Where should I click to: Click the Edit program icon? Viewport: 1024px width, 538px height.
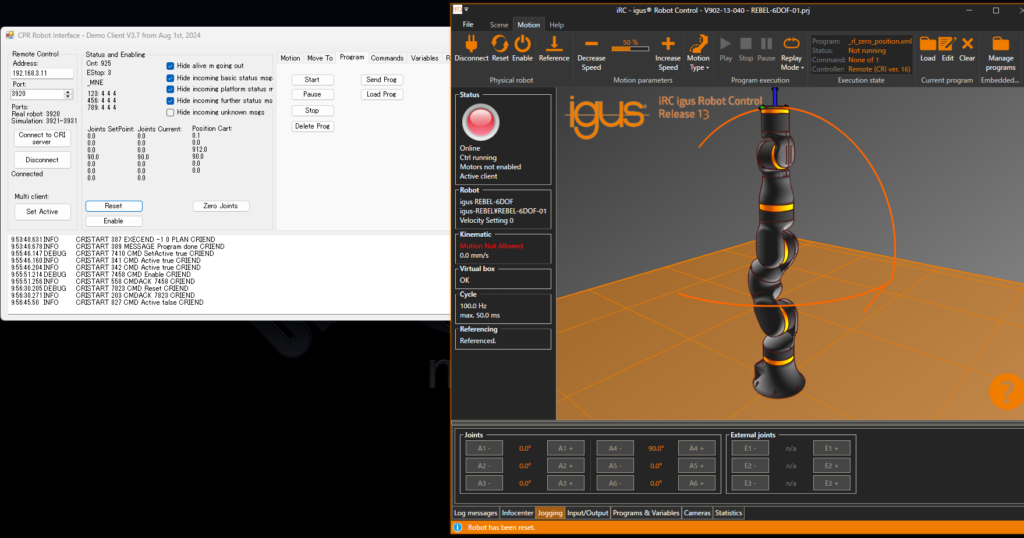(947, 44)
